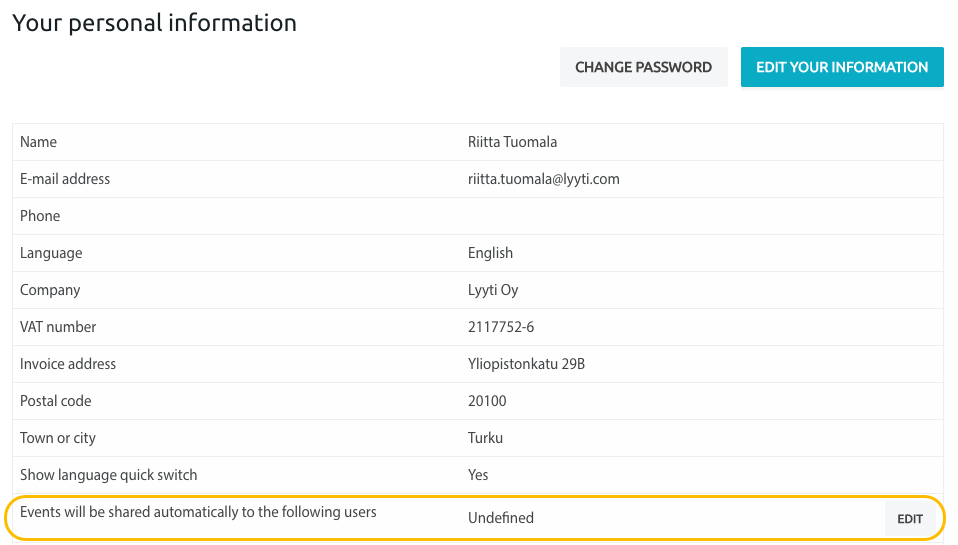Click the Your personal information heading
The width and height of the screenshot is (958, 545).
click(x=155, y=23)
